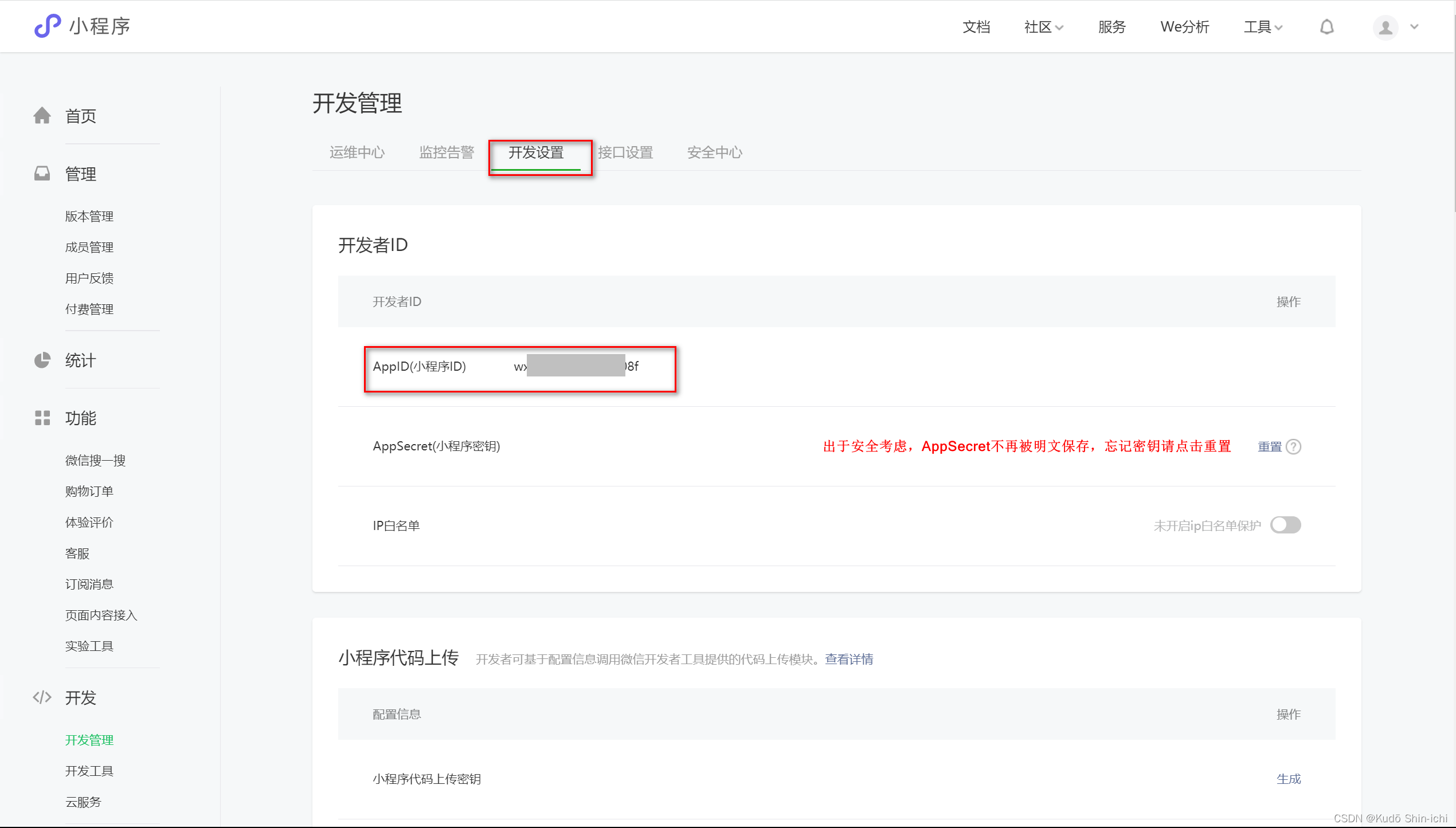Open 成员管理 in the sidebar
The width and height of the screenshot is (1456, 828).
pos(89,247)
